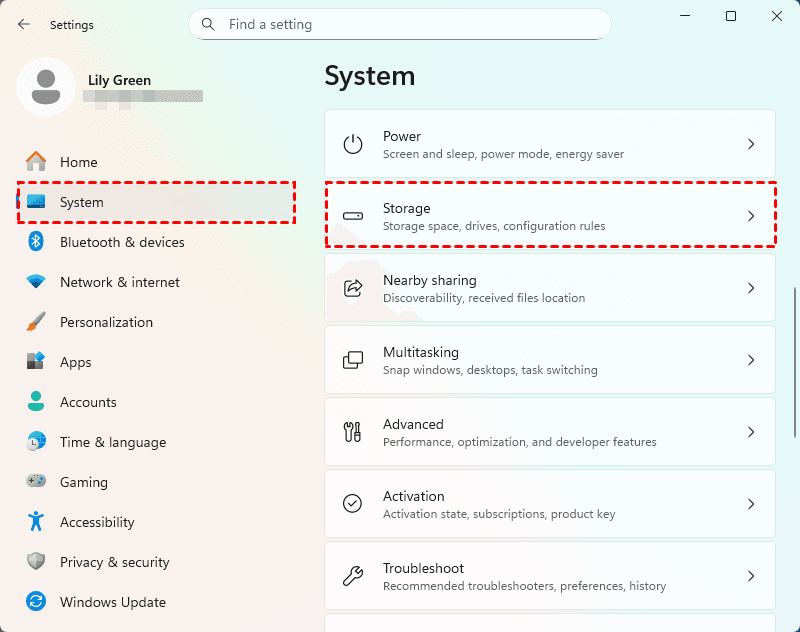Click the Network & internet Wi-Fi icon
Image resolution: width=800 pixels, height=632 pixels.
coord(36,282)
